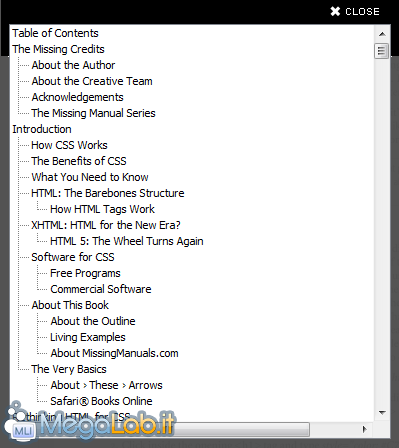This screenshot has width=399, height=448.
Task: Go to Free Programs
Action: 85,273
